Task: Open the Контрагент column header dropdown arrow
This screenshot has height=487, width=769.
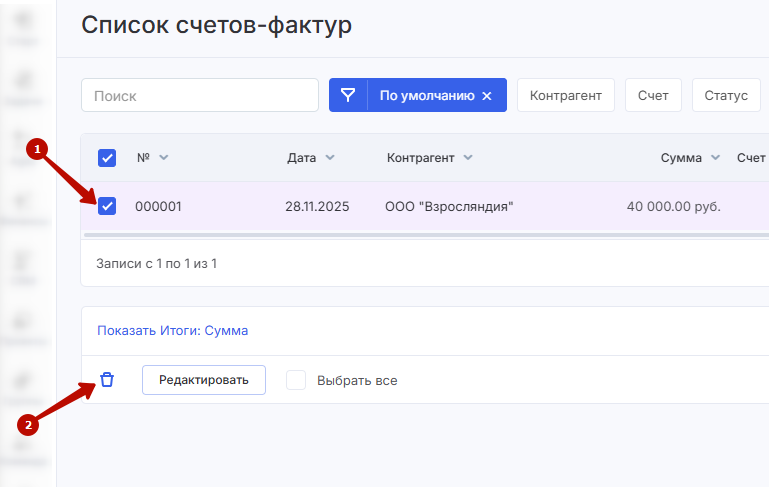Action: (468, 158)
